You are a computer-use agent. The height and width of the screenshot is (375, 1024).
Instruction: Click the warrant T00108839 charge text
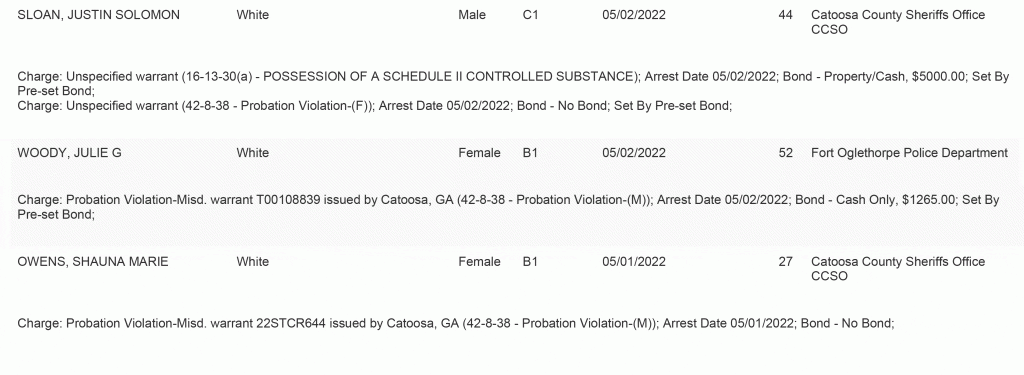[508, 207]
